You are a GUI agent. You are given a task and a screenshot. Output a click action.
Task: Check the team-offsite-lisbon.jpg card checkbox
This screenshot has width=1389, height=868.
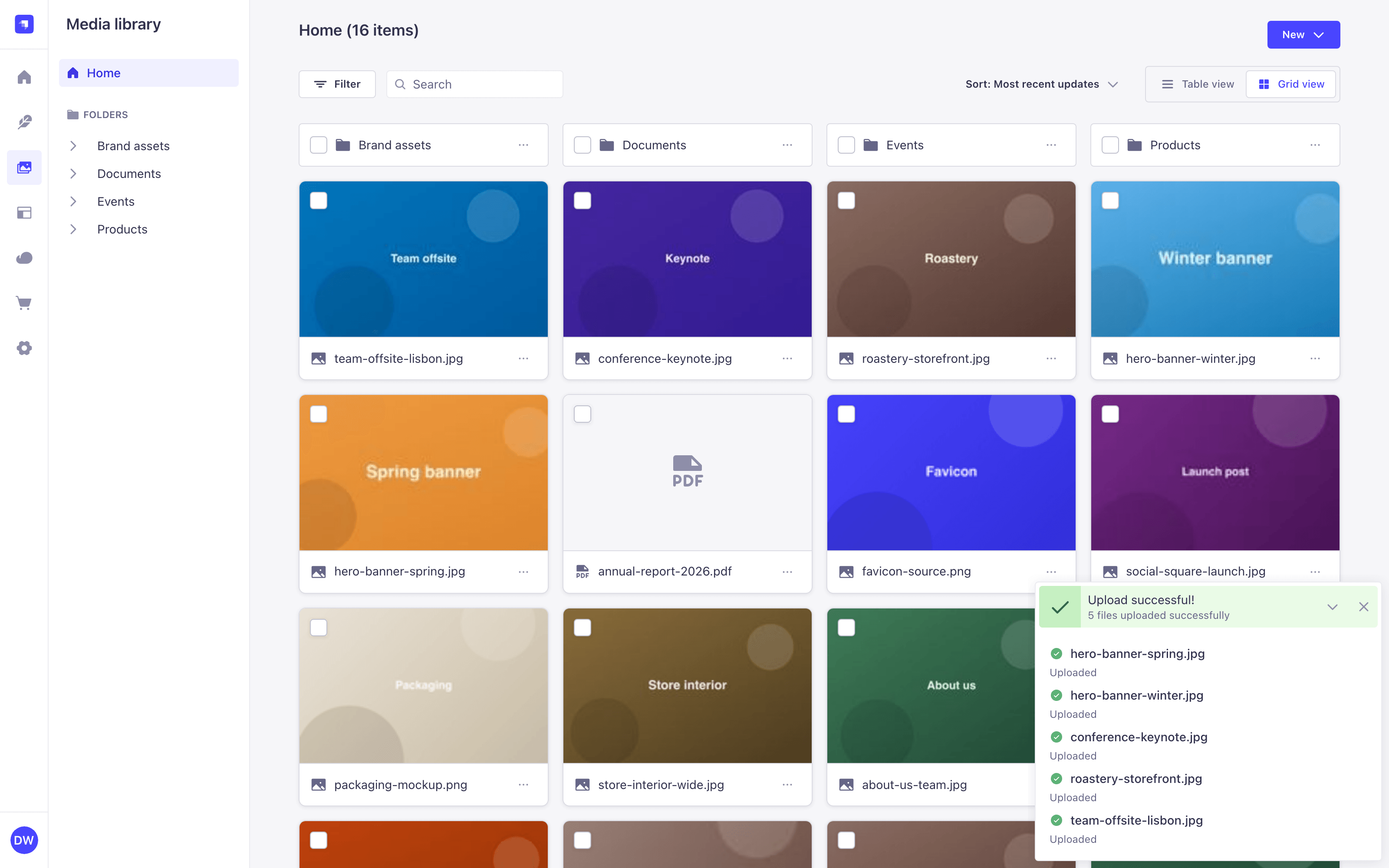(x=319, y=201)
